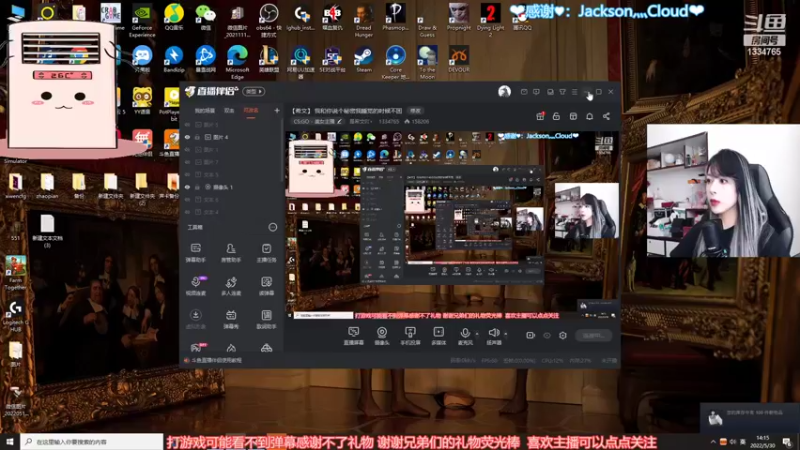Image resolution: width=800 pixels, height=450 pixels.
Task: Open the 类型 mode switch next to logo
Action: coord(254,91)
